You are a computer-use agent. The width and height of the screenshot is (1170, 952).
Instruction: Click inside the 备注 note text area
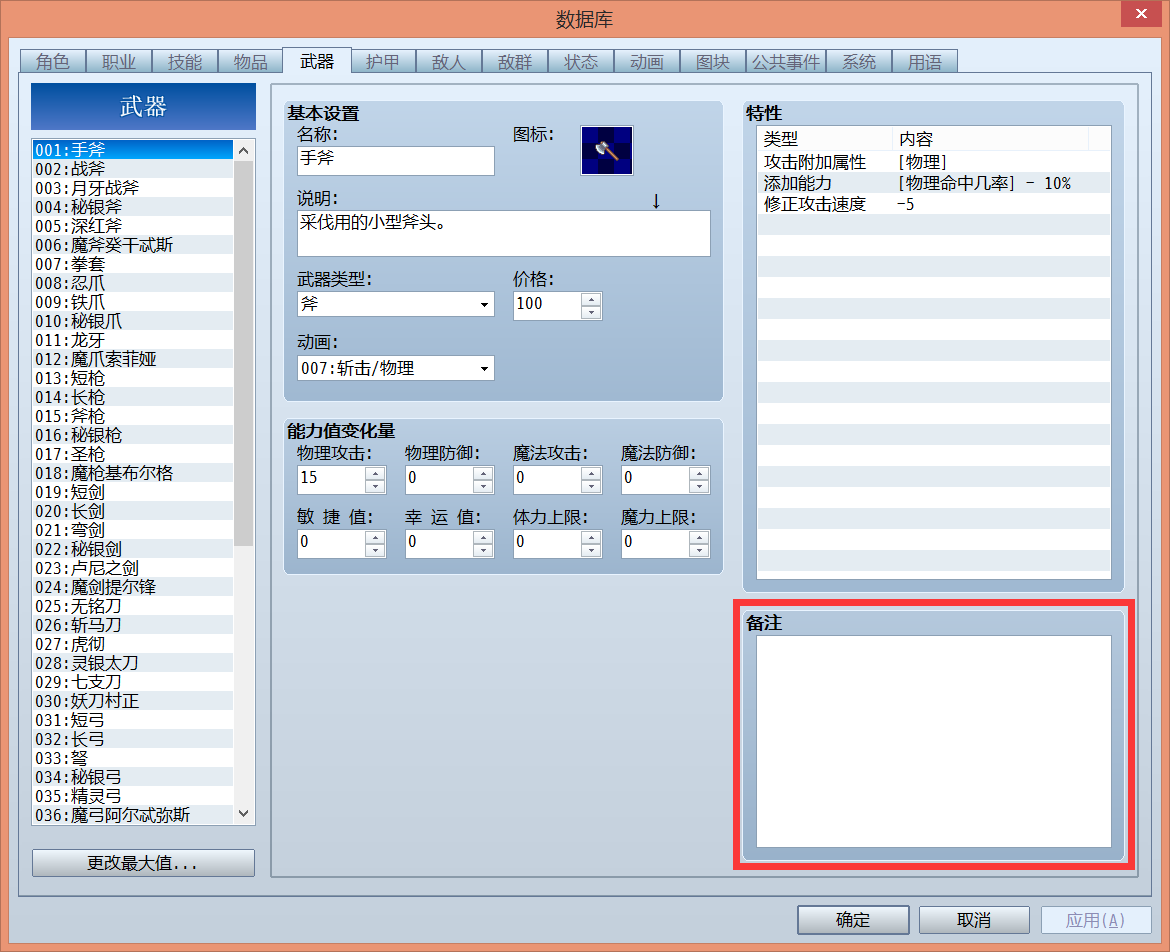click(x=933, y=742)
